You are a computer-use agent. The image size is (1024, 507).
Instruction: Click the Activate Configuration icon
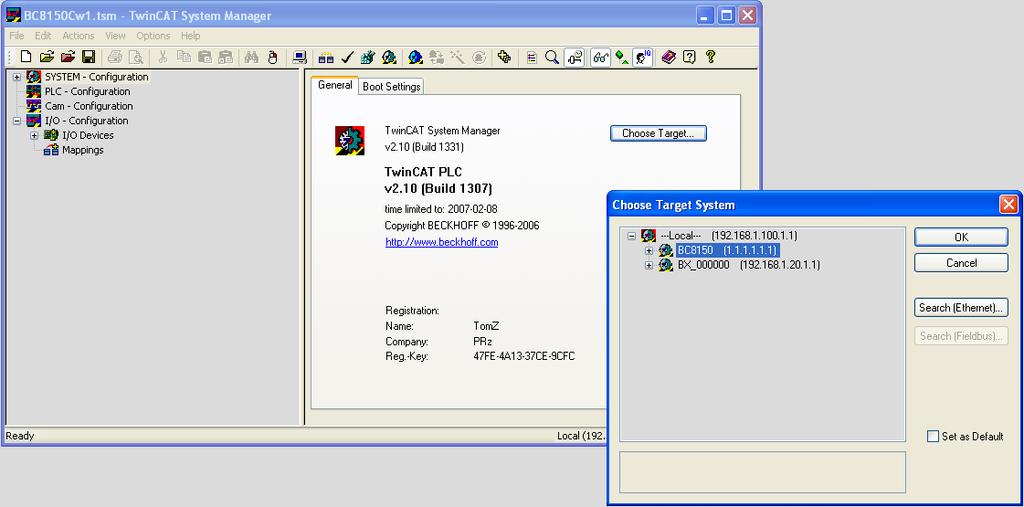pos(368,57)
